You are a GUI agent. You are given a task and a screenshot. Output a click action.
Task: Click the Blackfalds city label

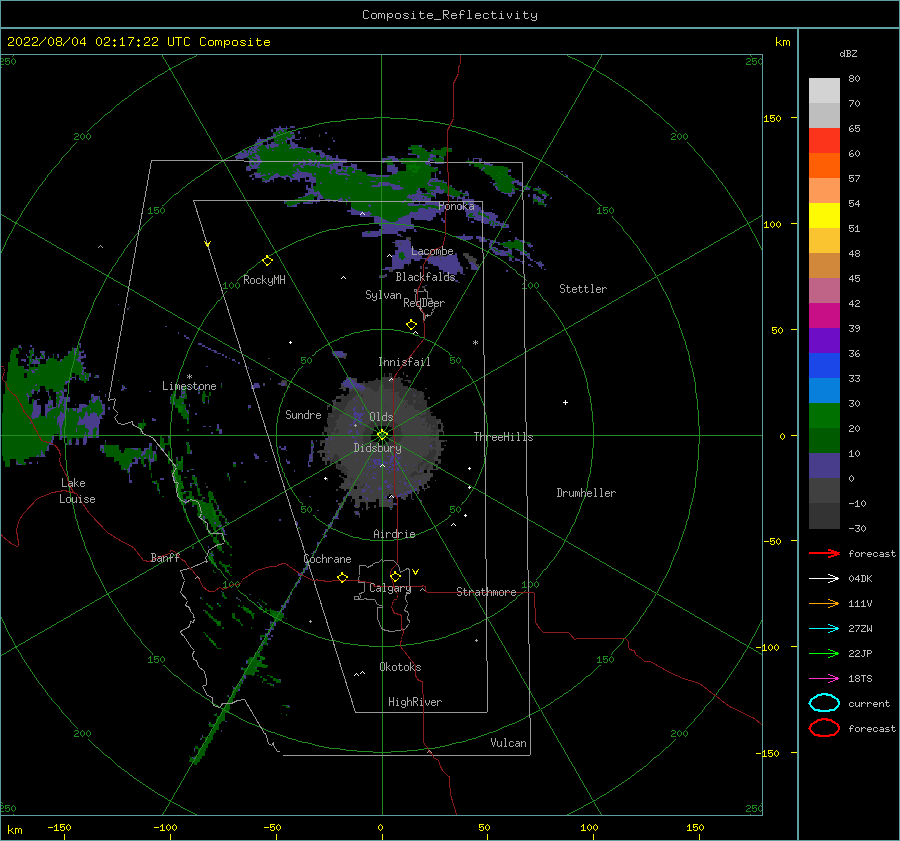pos(425,277)
